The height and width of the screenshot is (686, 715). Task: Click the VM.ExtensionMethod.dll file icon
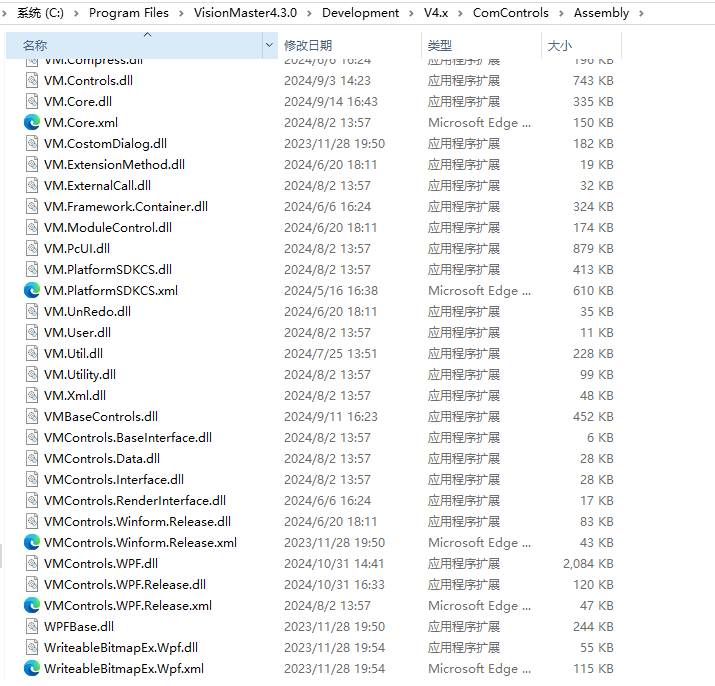click(x=32, y=165)
